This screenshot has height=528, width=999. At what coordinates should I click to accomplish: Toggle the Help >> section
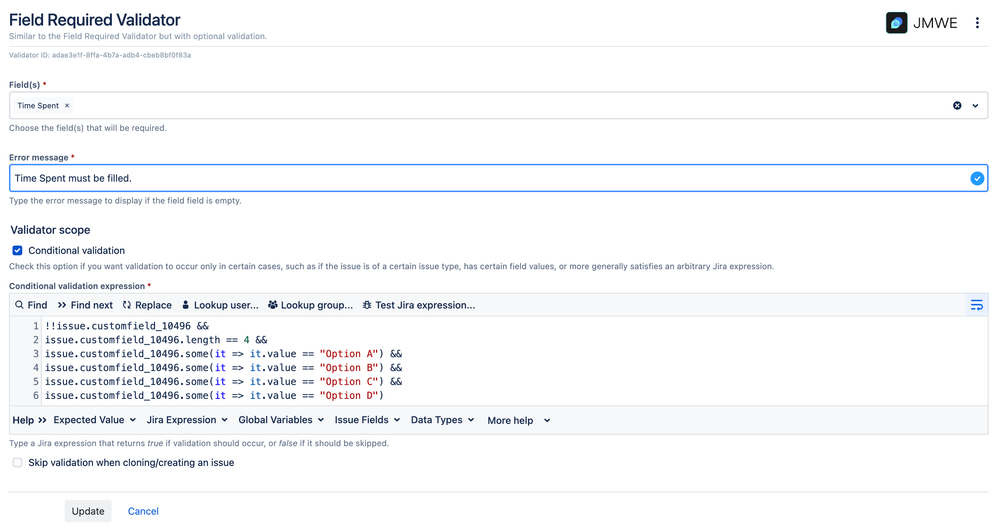29,420
